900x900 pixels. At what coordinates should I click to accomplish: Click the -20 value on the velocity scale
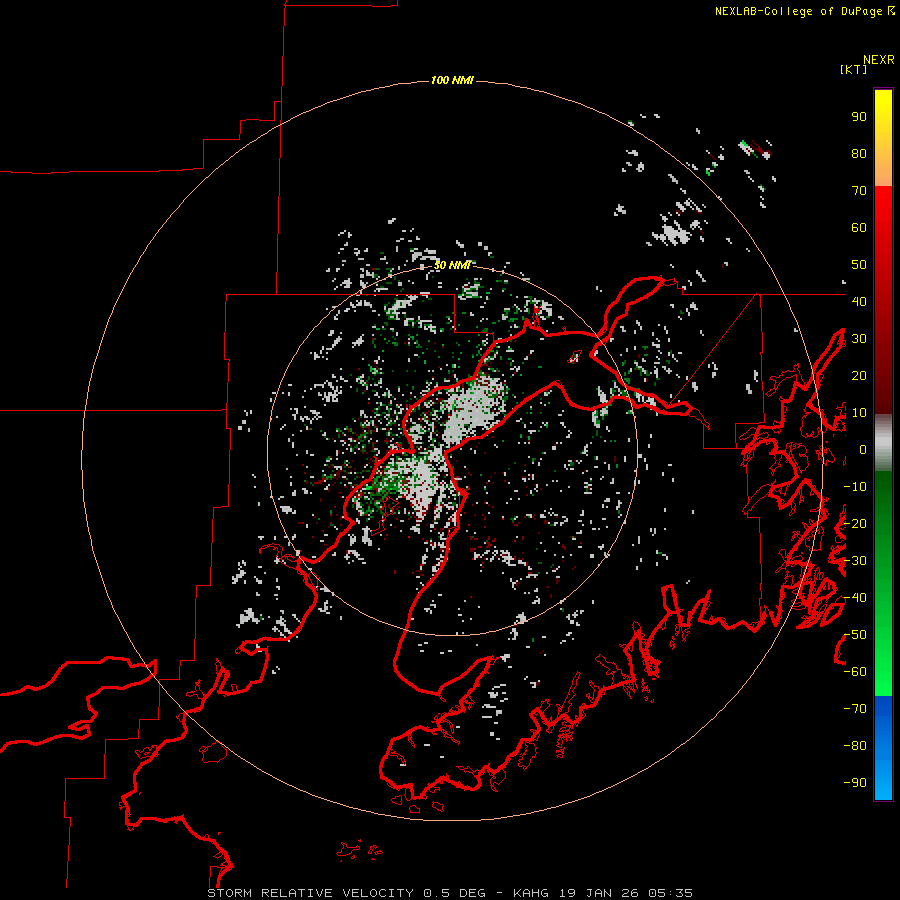855,523
